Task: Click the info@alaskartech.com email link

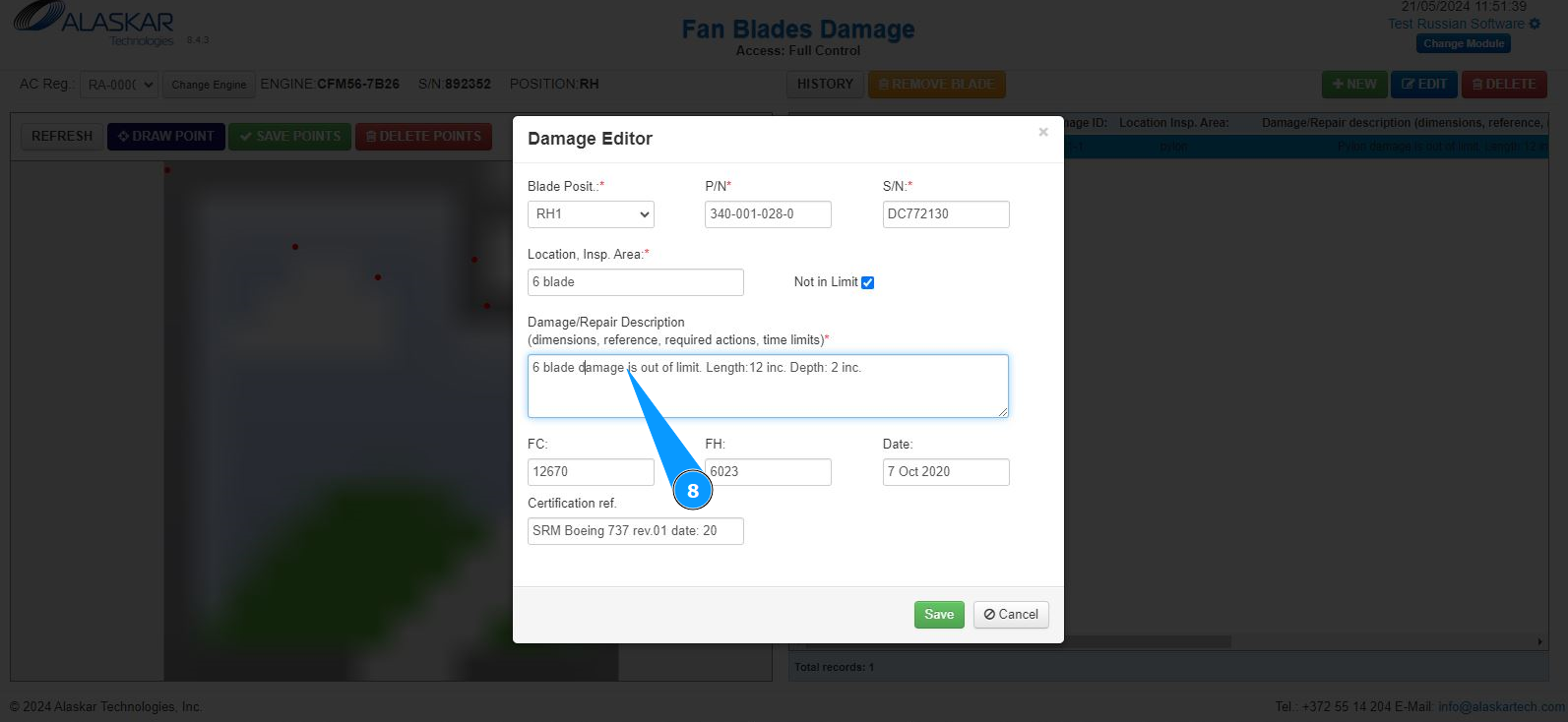Action: 1501,706
